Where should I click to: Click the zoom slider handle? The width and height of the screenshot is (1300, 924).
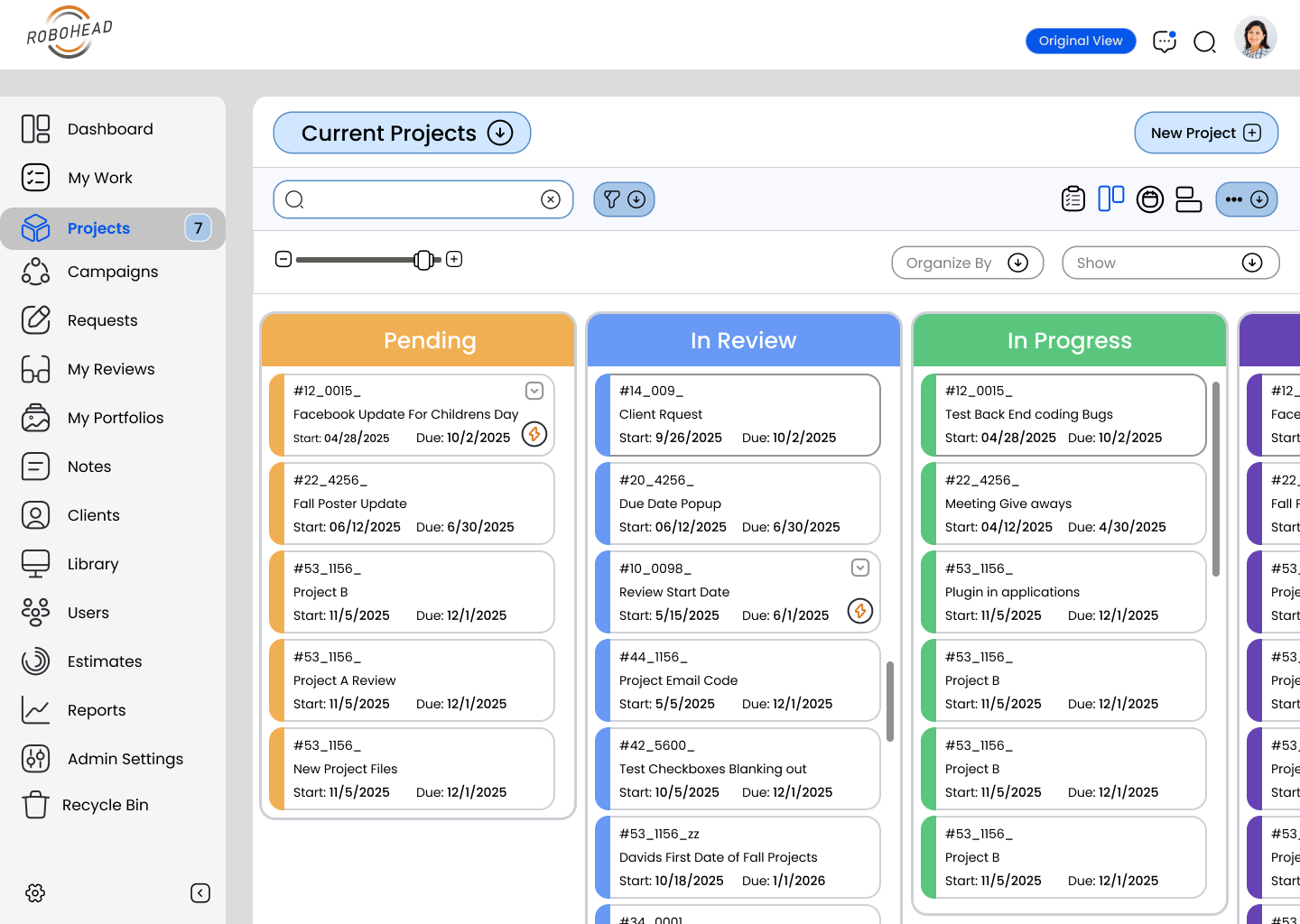coord(423,260)
